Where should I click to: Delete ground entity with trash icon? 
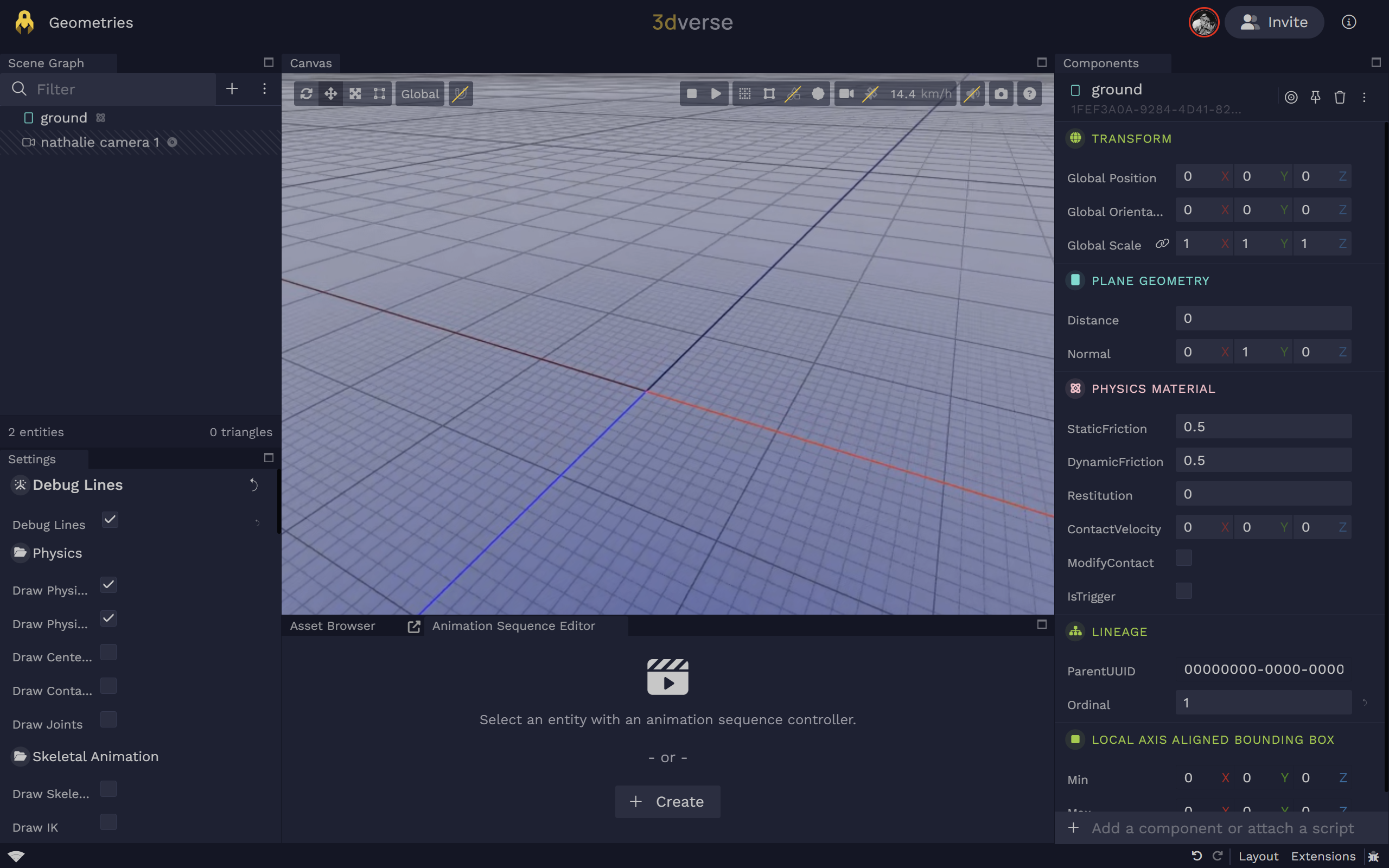click(x=1340, y=98)
